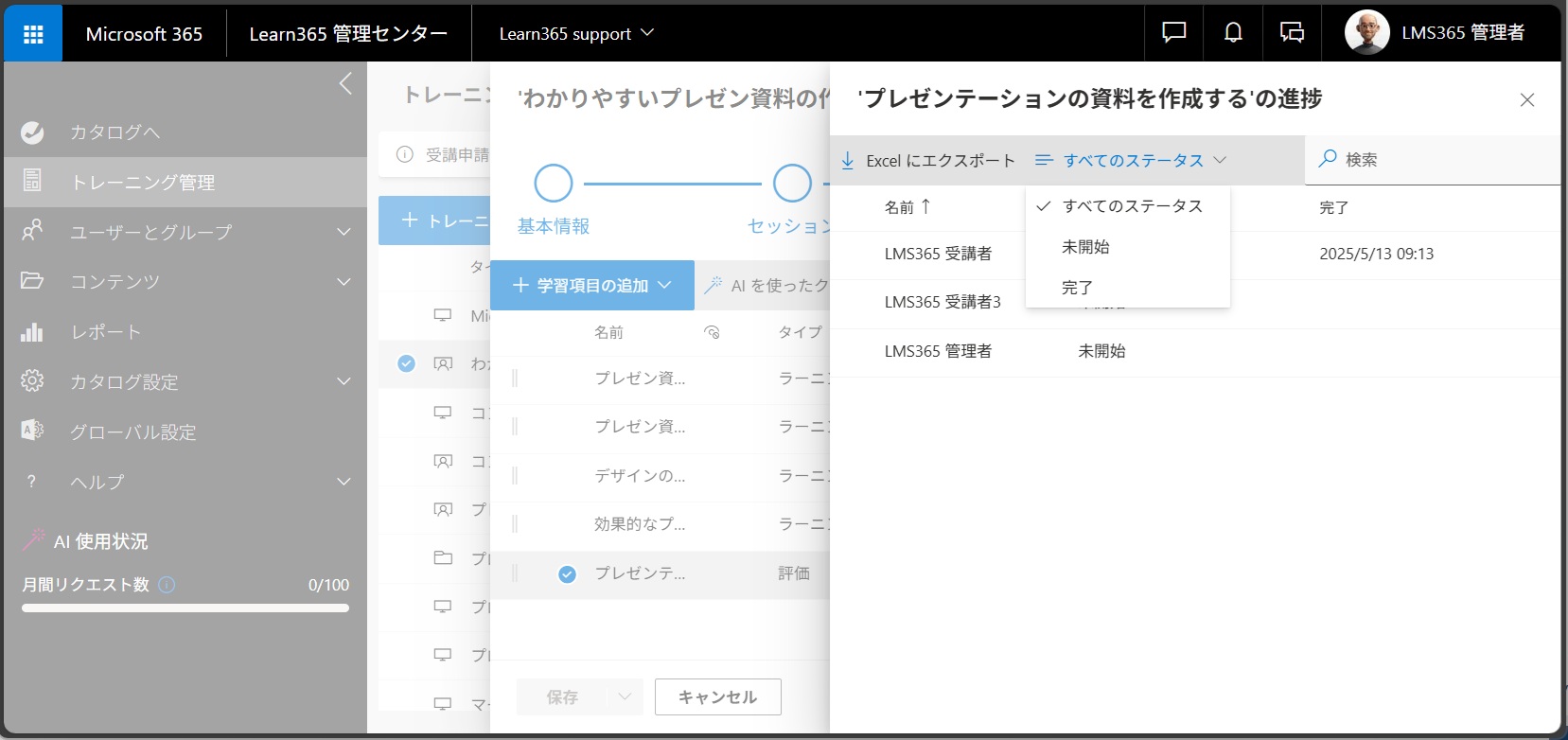Click the Excel export download arrow icon
1568x740 pixels.
[848, 160]
